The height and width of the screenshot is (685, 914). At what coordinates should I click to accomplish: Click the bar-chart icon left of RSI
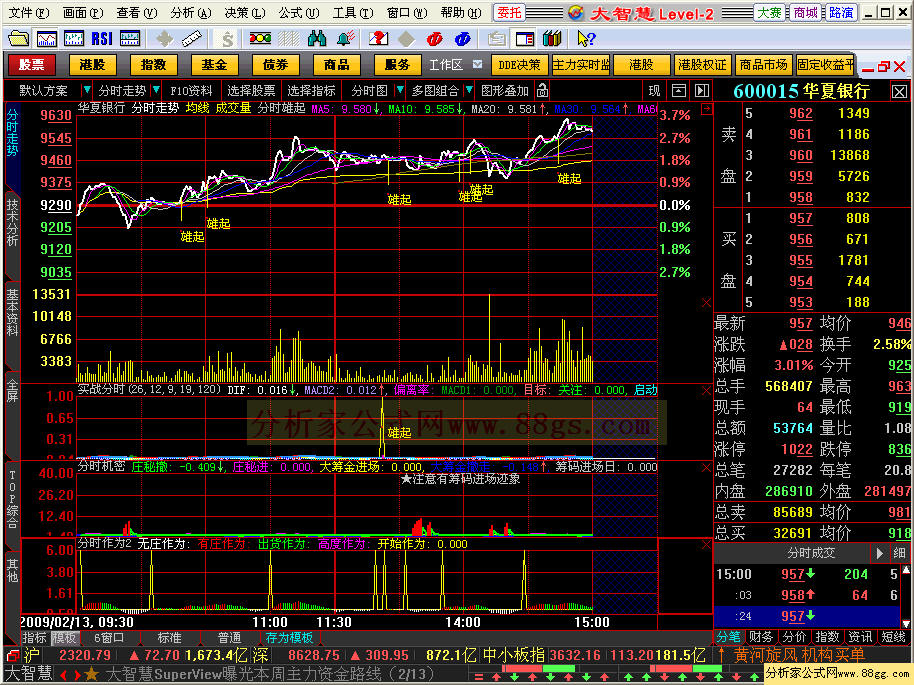[x=74, y=39]
